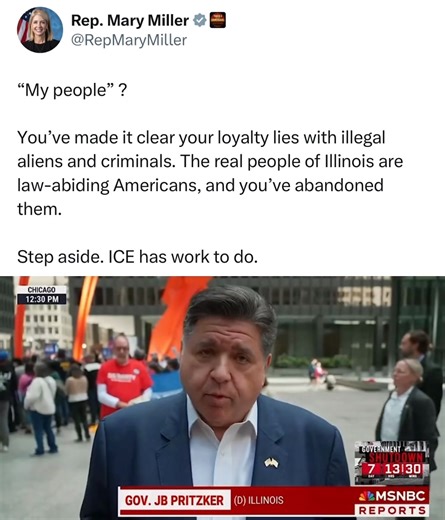The width and height of the screenshot is (445, 520).
Task: Open Rep. Mary Miller's profile avatar
Action: click(x=40, y=30)
